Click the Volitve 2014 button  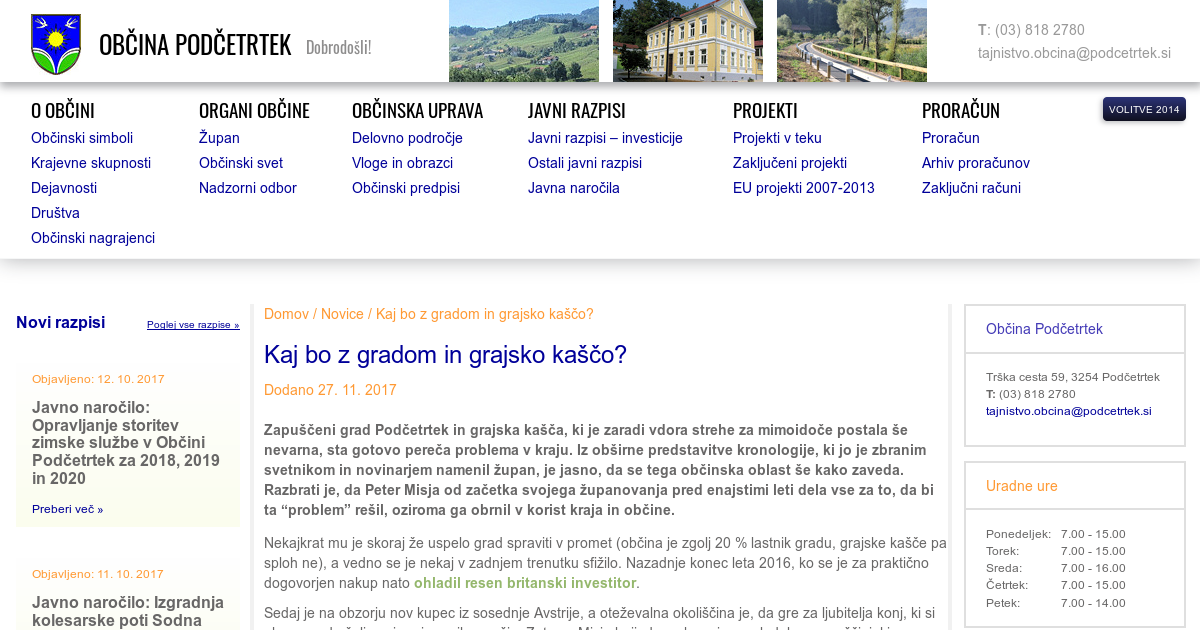(1144, 109)
